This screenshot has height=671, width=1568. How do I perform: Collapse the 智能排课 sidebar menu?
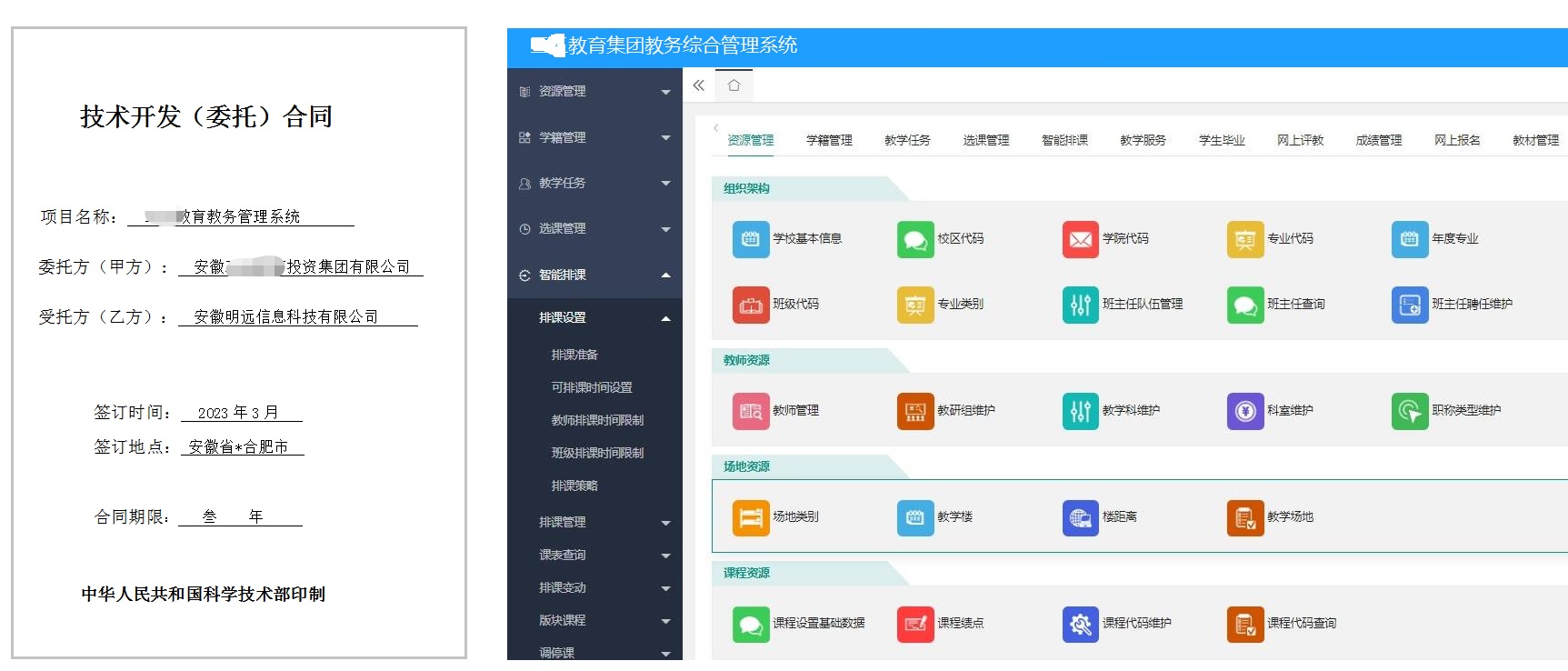[x=594, y=275]
